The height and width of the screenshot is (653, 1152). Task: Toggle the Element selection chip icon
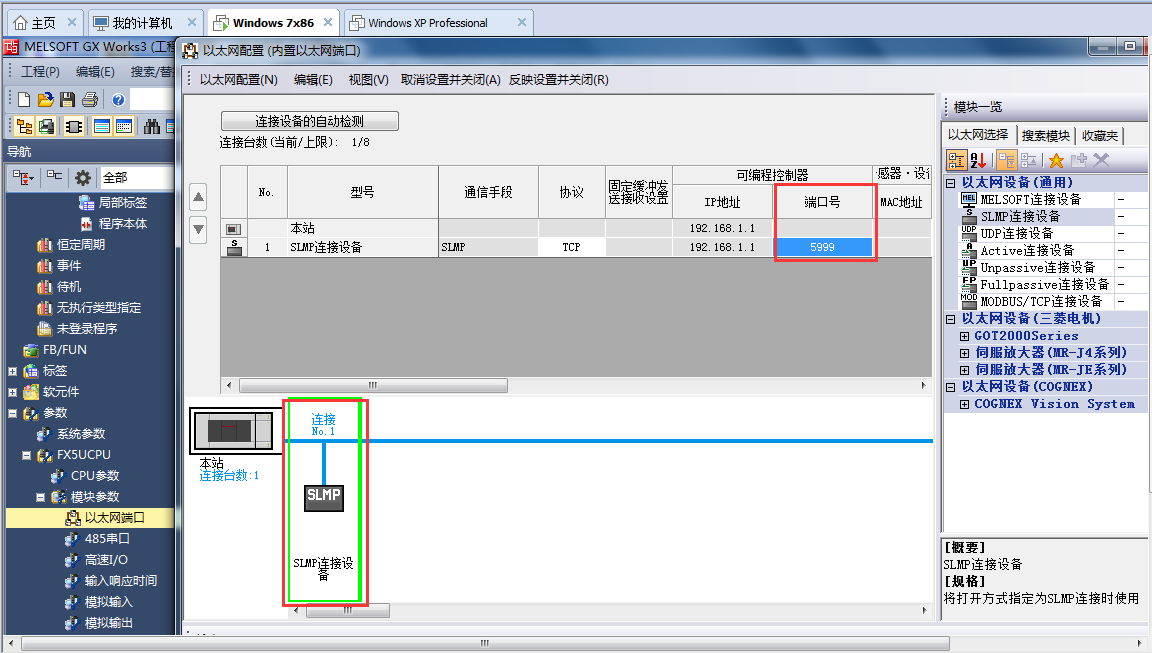73,126
